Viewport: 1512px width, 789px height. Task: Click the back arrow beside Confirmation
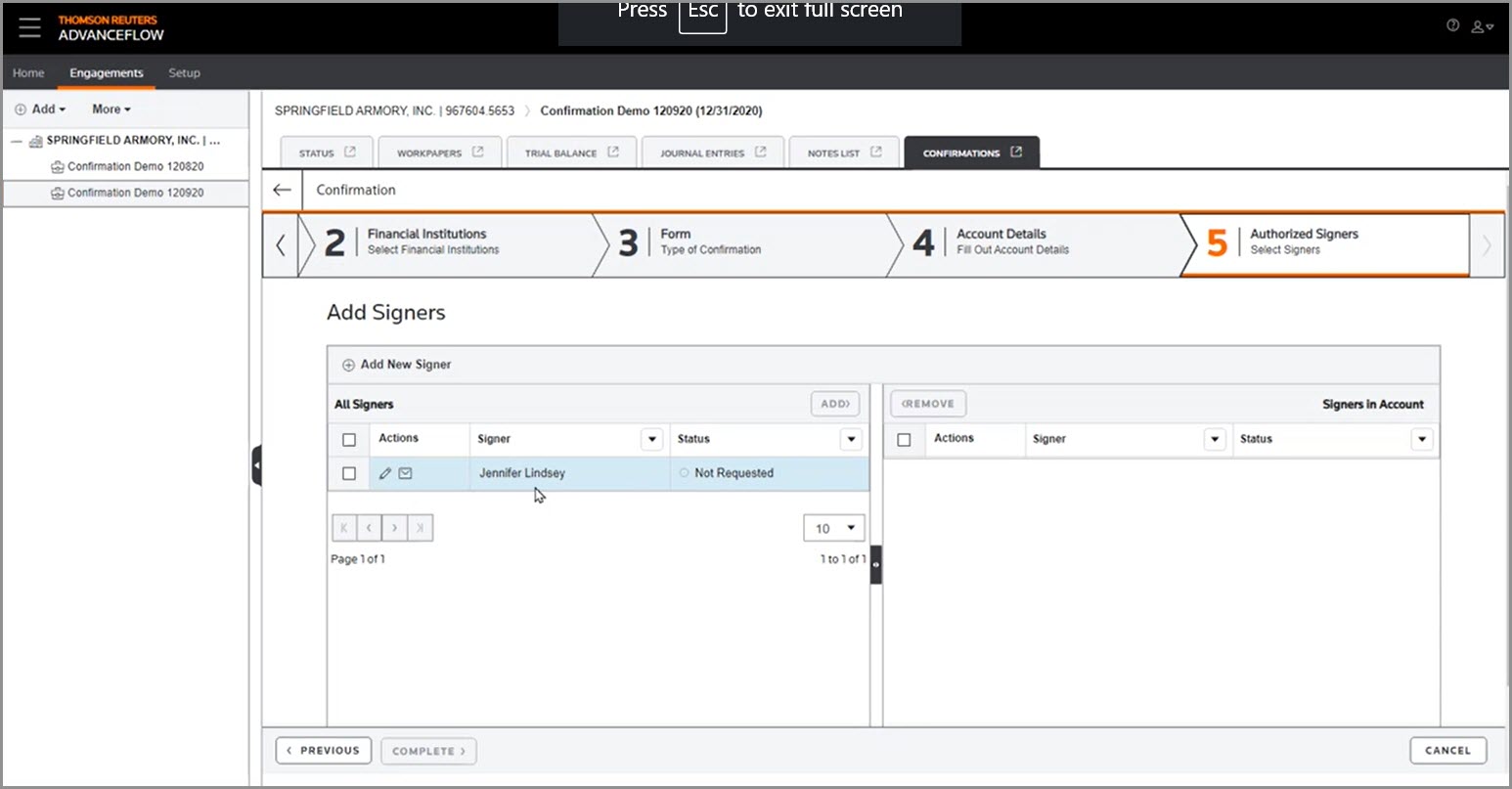click(x=282, y=190)
